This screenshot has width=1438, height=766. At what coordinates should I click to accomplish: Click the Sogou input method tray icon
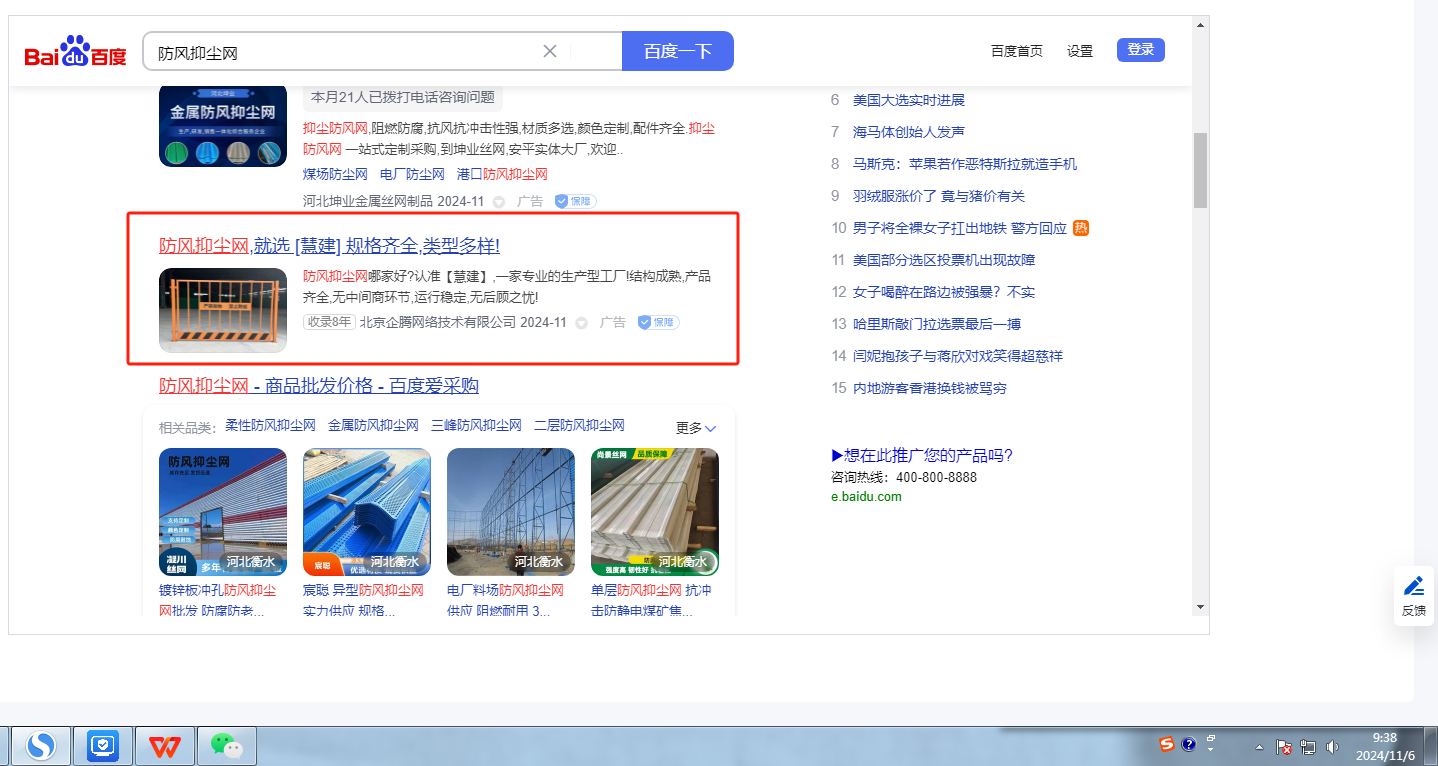tap(1167, 744)
